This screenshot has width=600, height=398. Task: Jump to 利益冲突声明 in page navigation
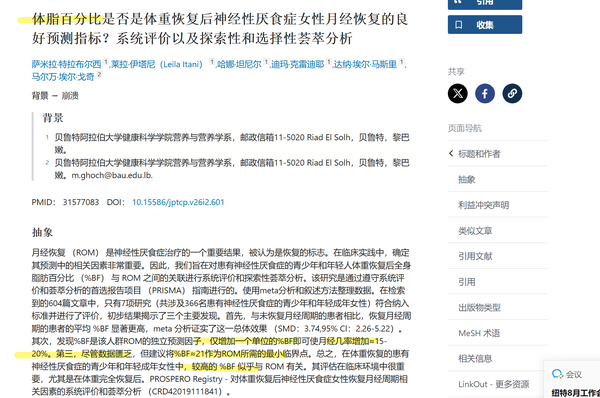point(484,205)
